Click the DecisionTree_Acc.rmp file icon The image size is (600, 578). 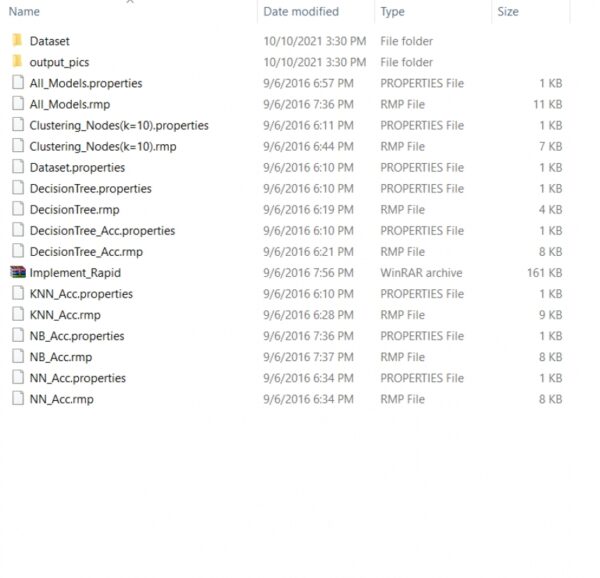pos(18,251)
